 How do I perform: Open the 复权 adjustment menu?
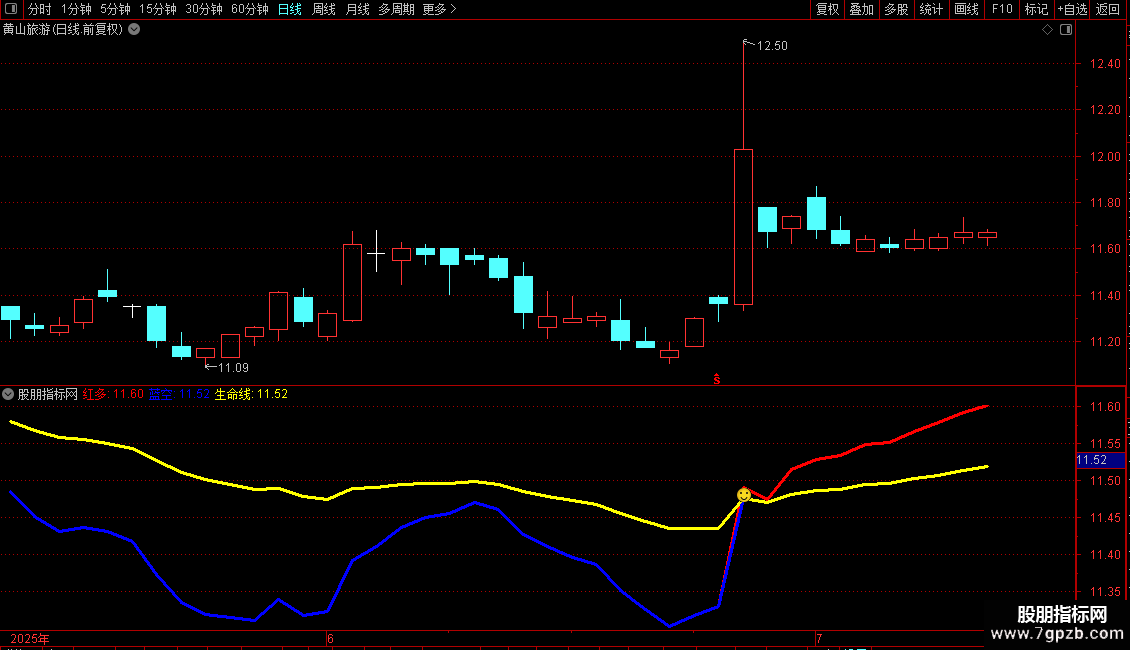click(827, 9)
